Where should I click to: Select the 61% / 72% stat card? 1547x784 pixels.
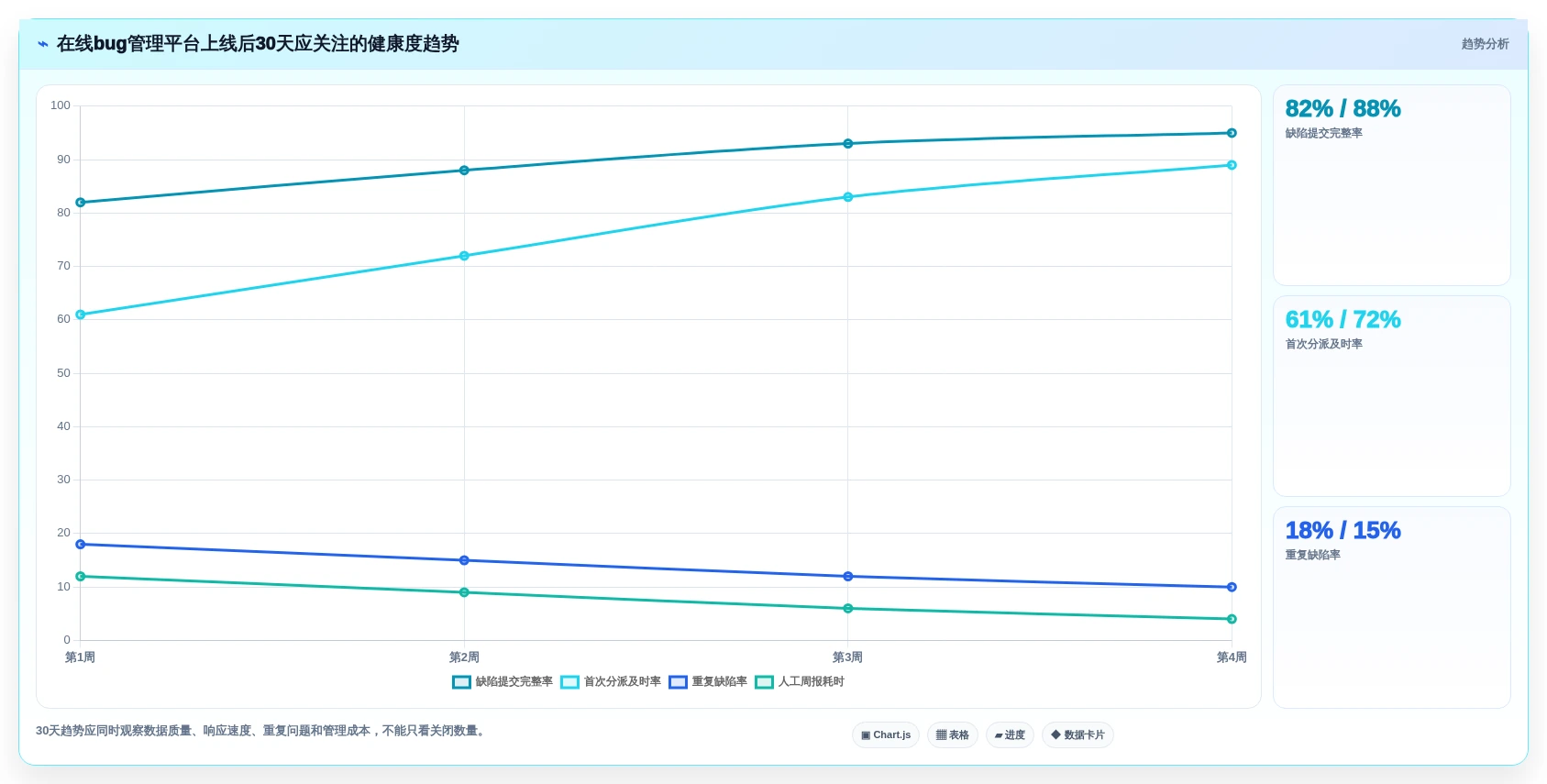click(x=1391, y=396)
